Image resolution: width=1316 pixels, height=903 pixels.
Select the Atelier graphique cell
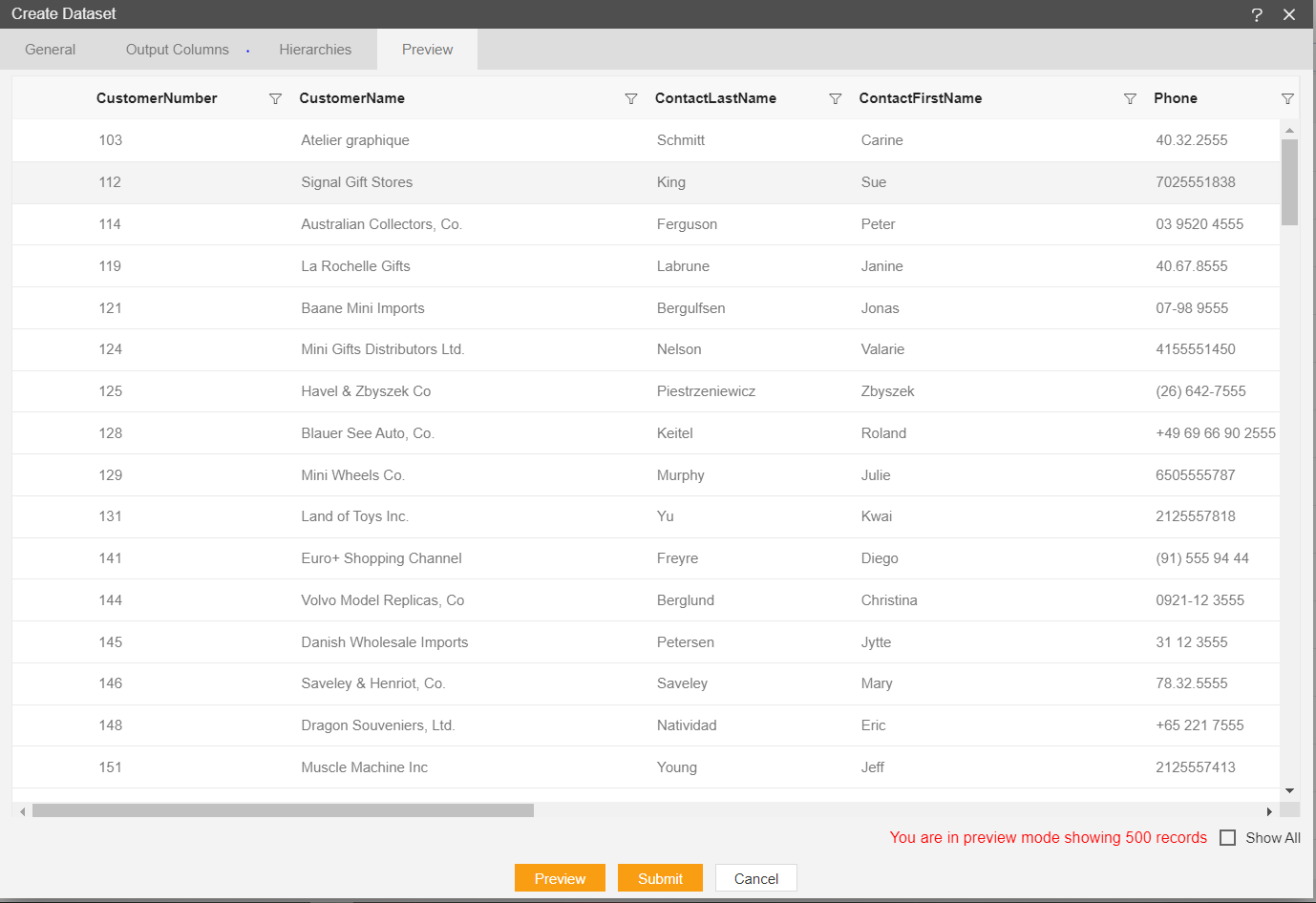tap(355, 140)
